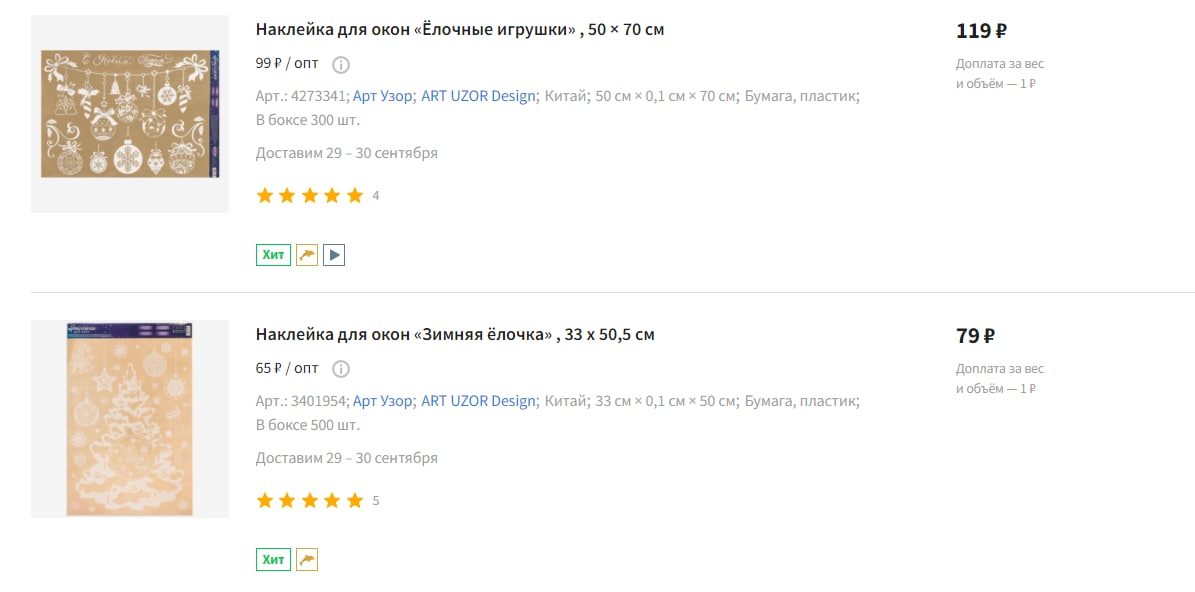Open «Ёлочные игрушки» product thumbnail image
Viewport: 1195px width, 592px height.
[x=130, y=114]
